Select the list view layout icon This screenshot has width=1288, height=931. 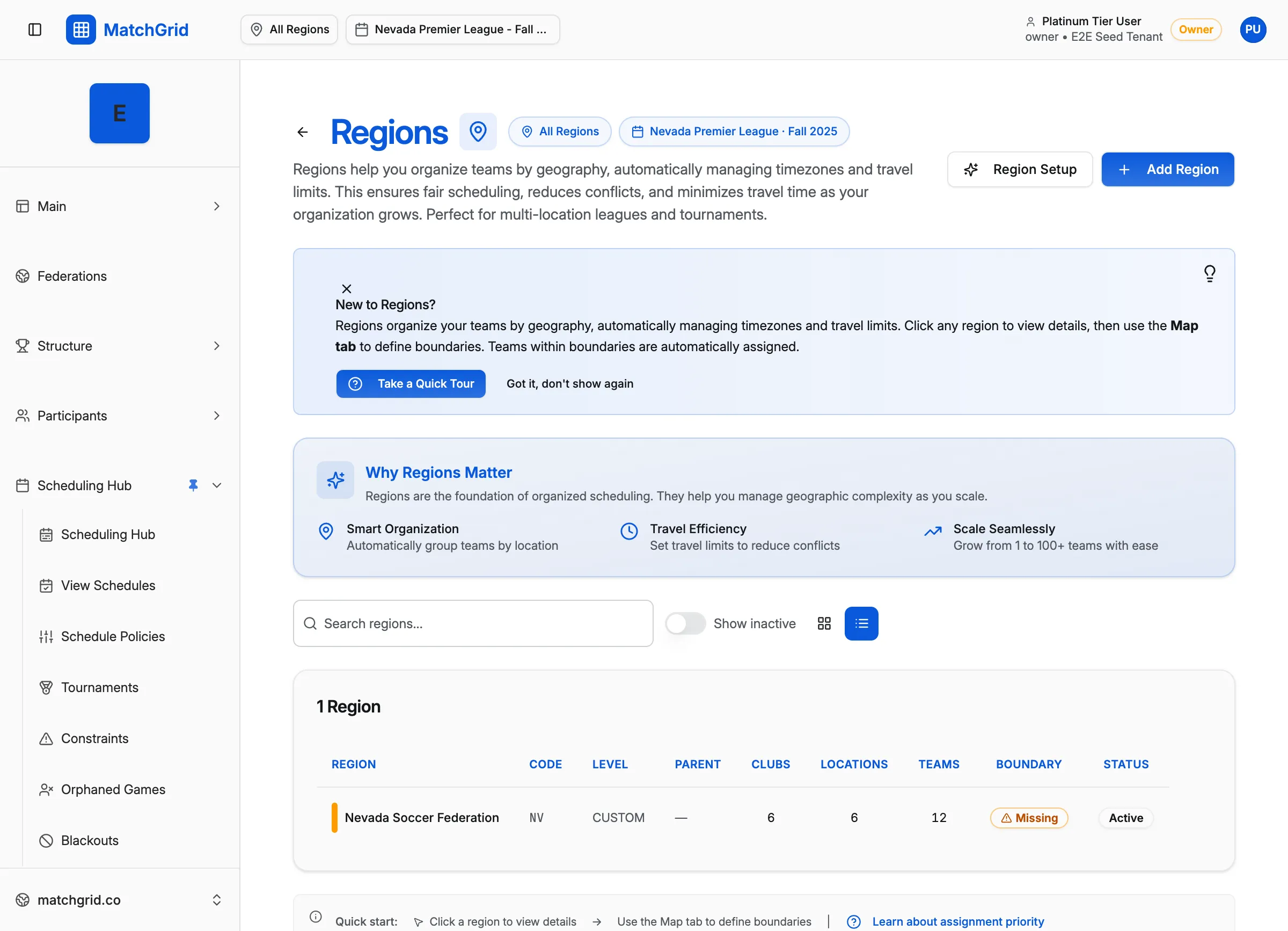(861, 623)
